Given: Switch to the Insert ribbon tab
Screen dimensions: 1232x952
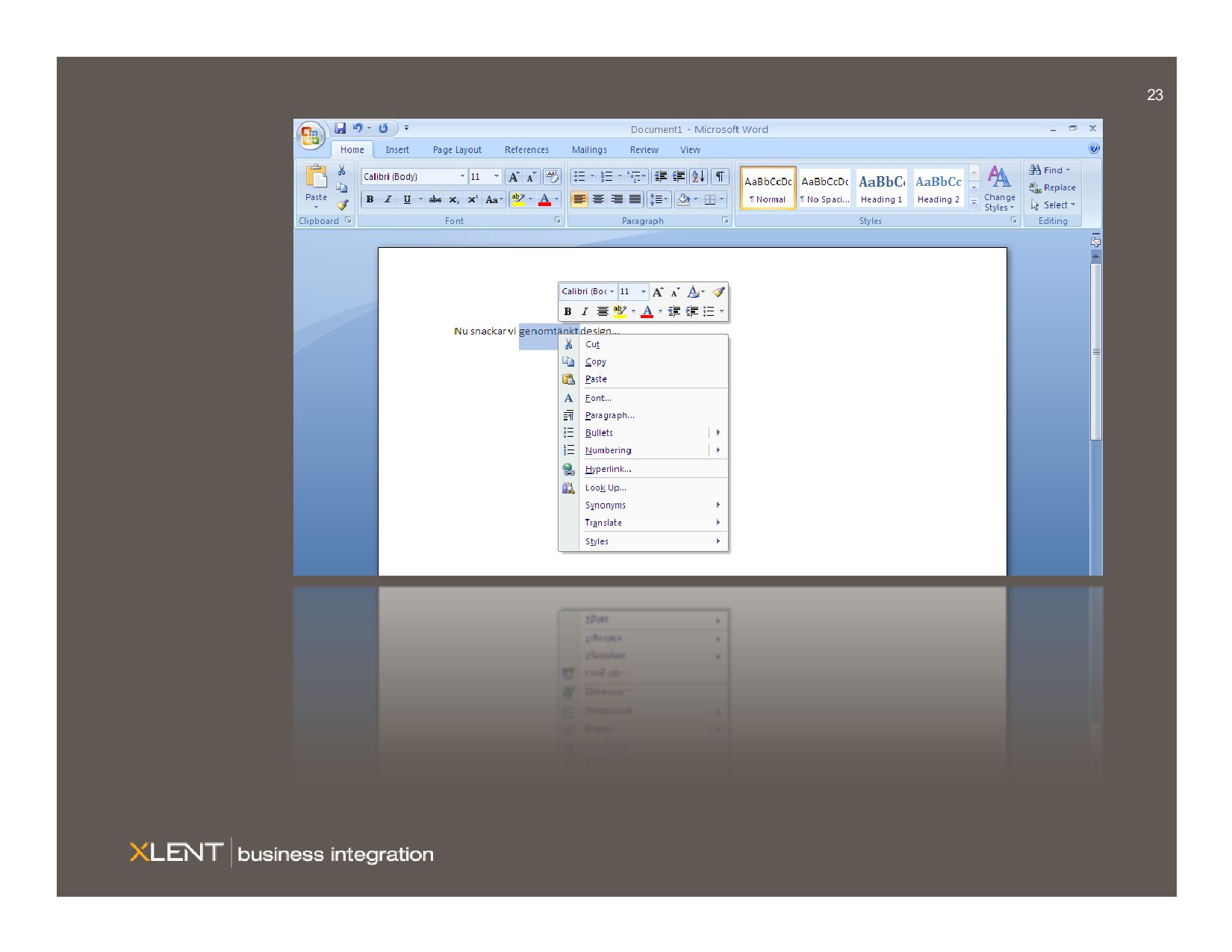Looking at the screenshot, I should click(x=397, y=150).
